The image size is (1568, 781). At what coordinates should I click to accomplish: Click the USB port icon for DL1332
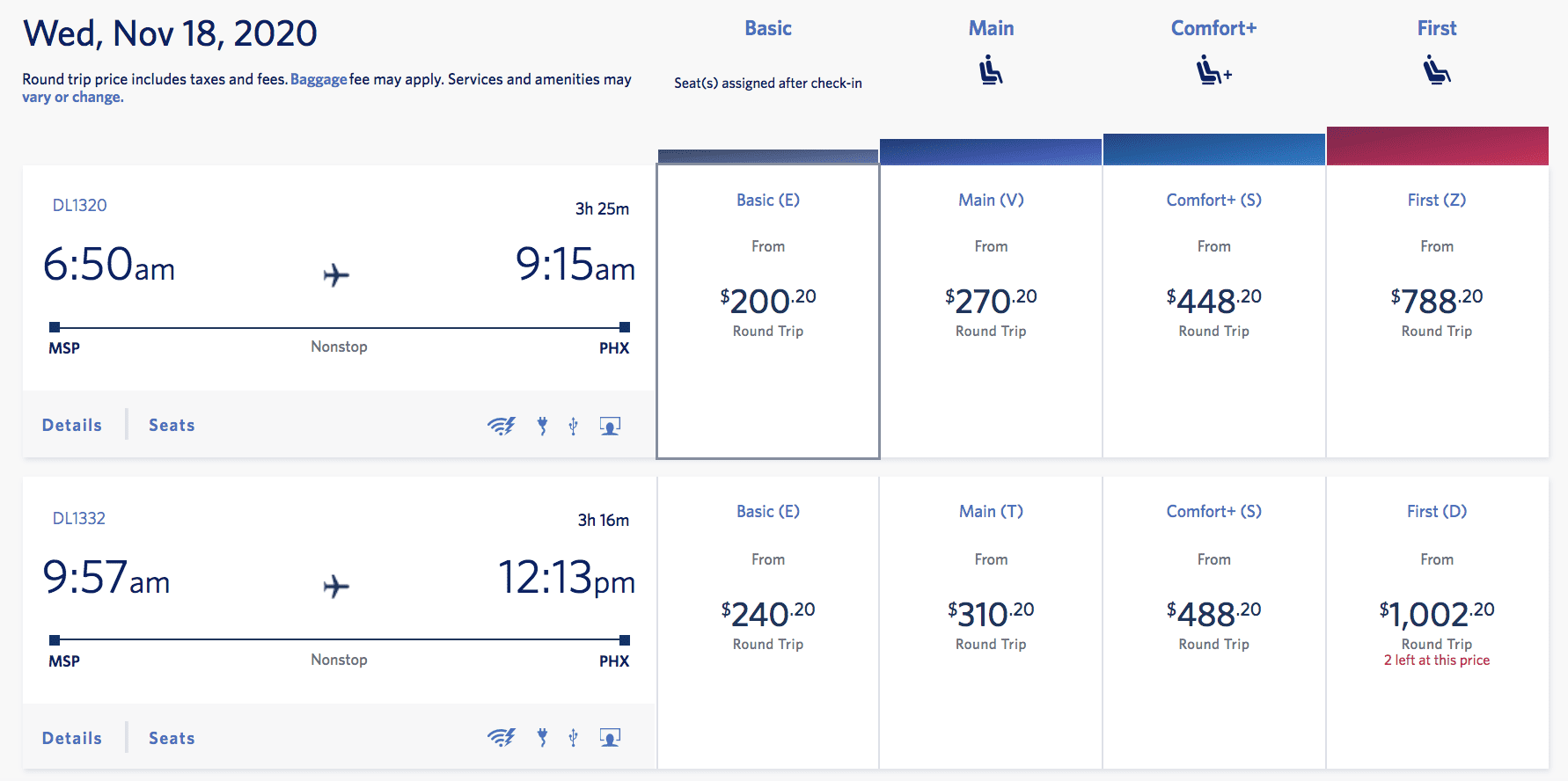pyautogui.click(x=573, y=737)
